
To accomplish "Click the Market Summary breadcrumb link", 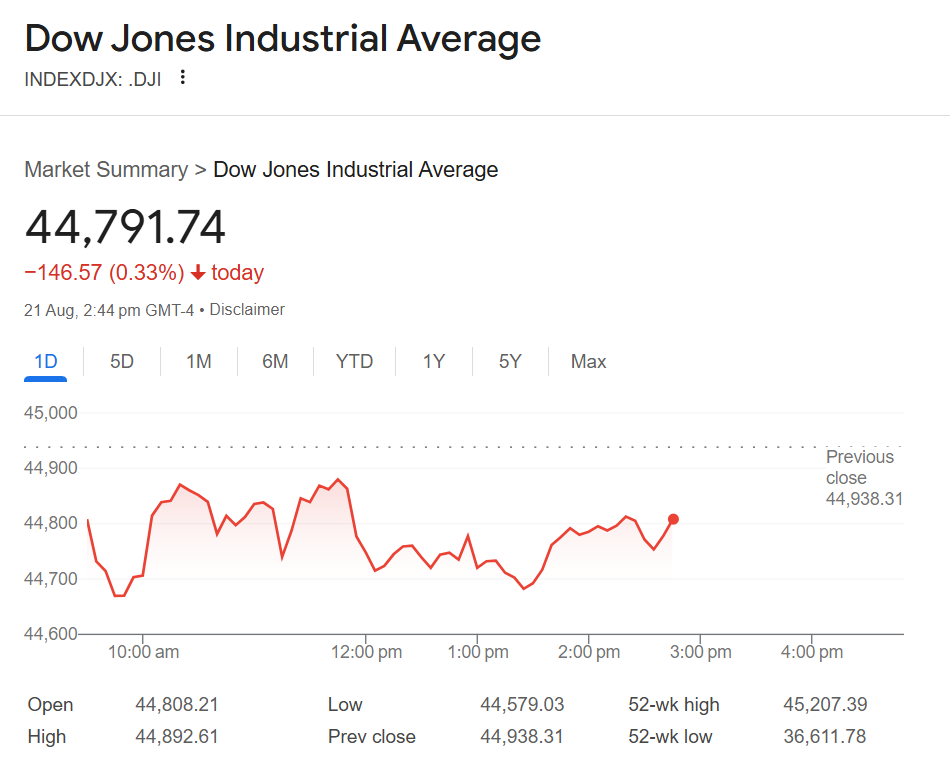I will point(106,169).
